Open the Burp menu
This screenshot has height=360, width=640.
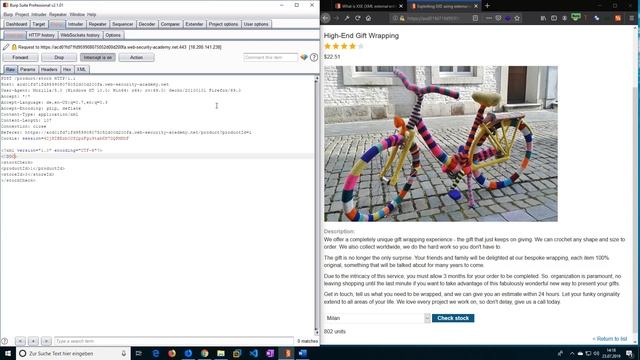coord(8,14)
